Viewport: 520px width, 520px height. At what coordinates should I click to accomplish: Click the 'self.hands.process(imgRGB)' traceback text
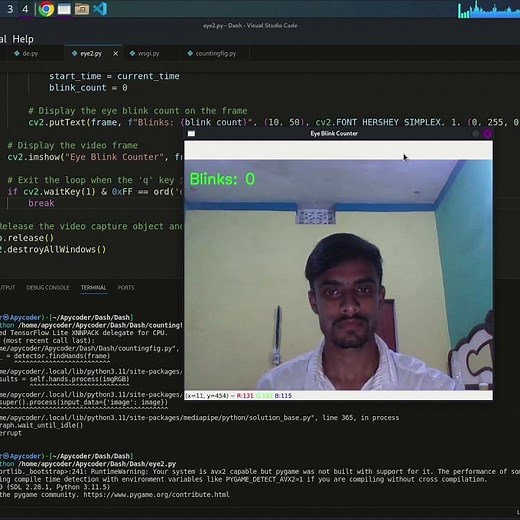click(79, 379)
